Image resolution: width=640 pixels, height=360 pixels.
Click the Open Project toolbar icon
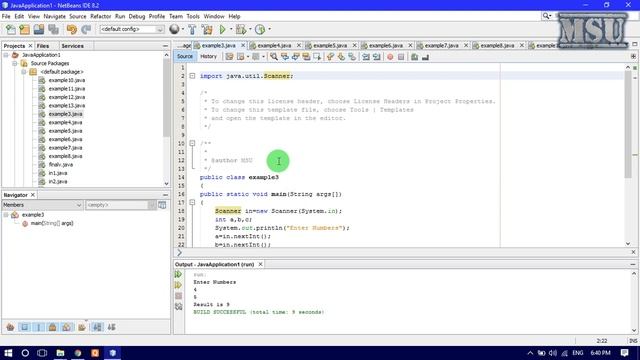(39, 29)
